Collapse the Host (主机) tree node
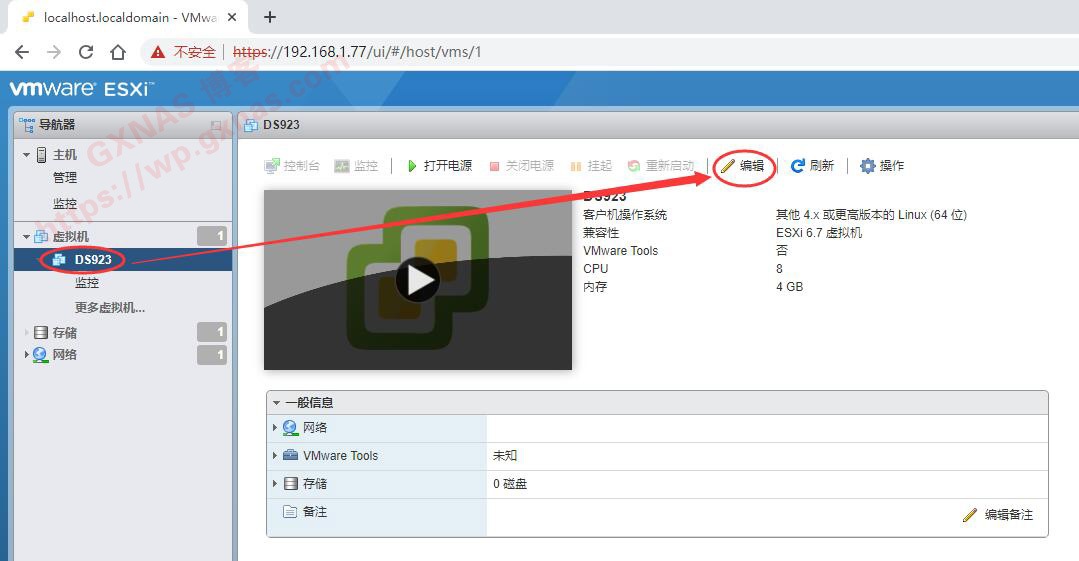Screen dimensions: 1079x561 [x=27, y=155]
